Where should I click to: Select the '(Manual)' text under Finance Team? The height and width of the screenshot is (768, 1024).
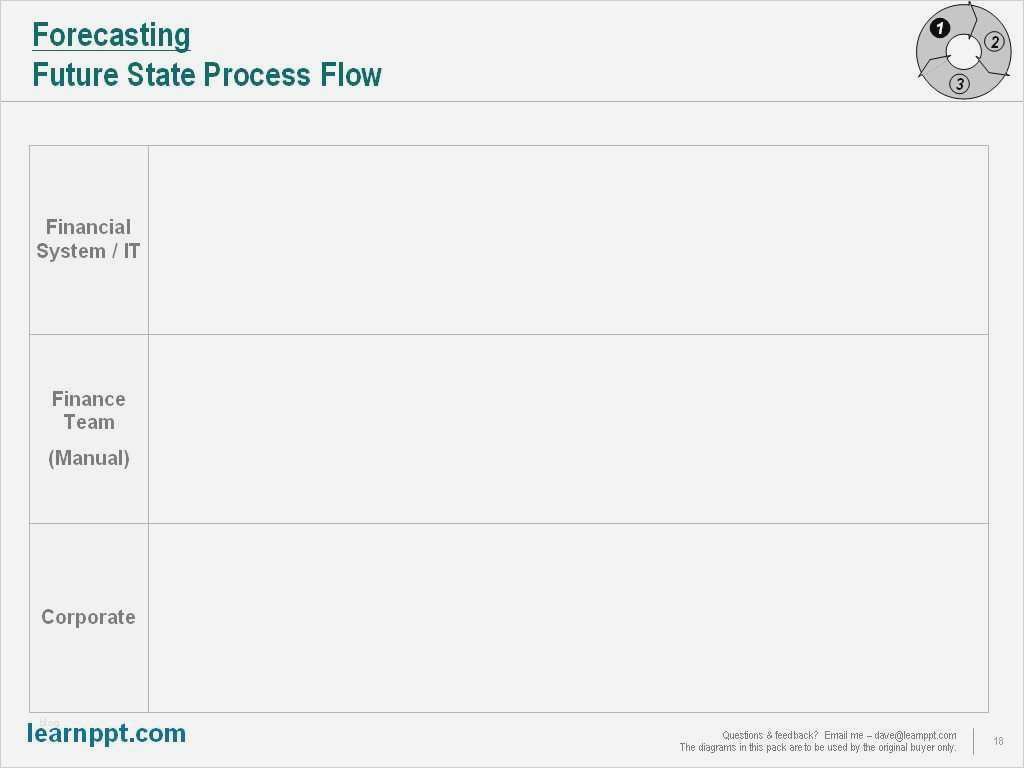tap(88, 458)
